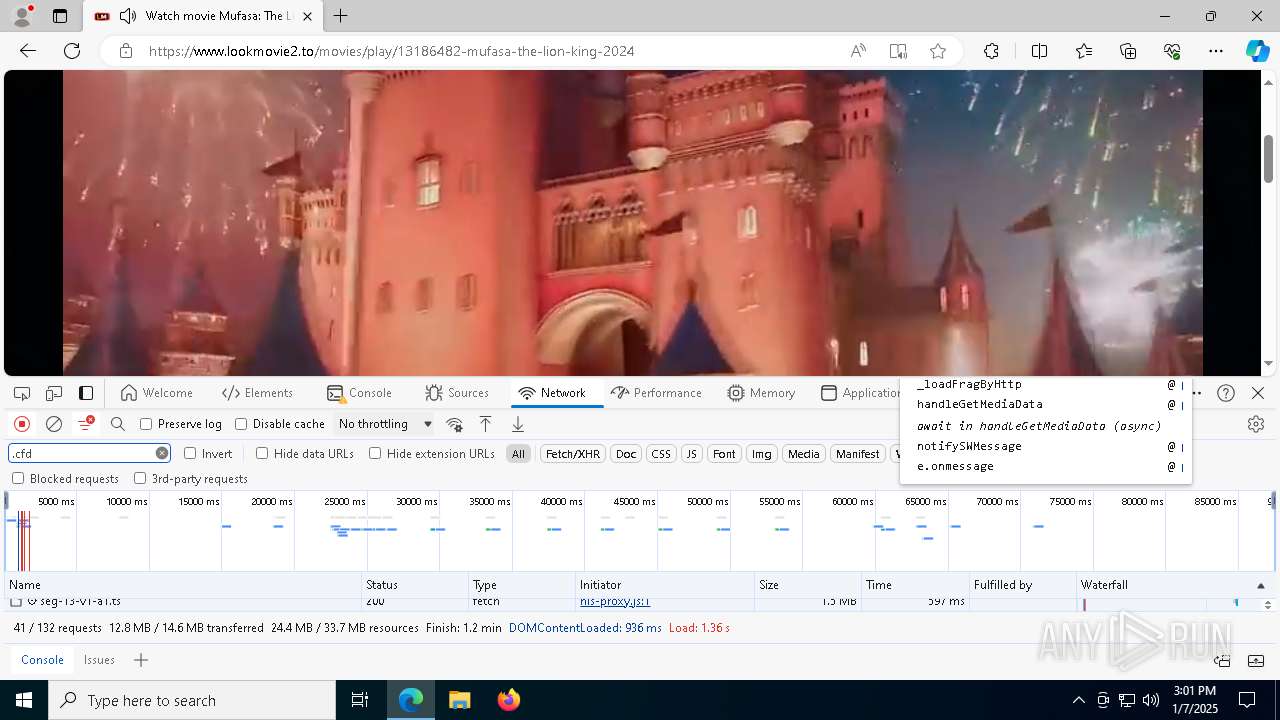Filter requests by Img
This screenshot has height=720, width=1280.
(x=762, y=454)
